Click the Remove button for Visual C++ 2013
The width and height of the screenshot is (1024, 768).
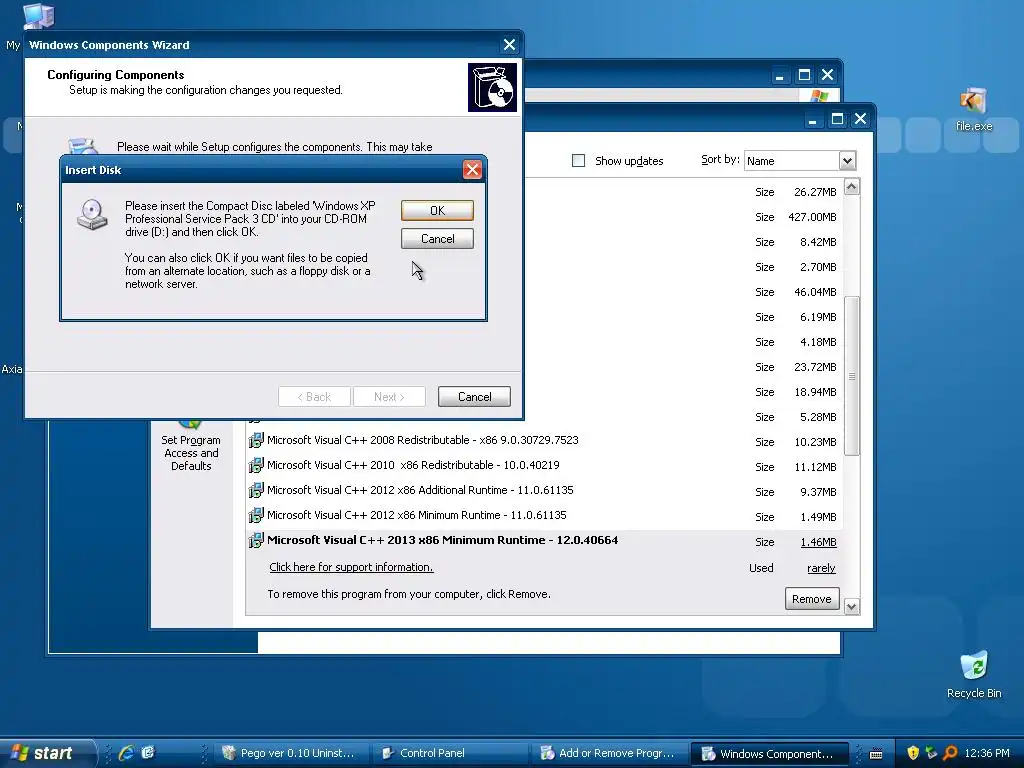811,599
